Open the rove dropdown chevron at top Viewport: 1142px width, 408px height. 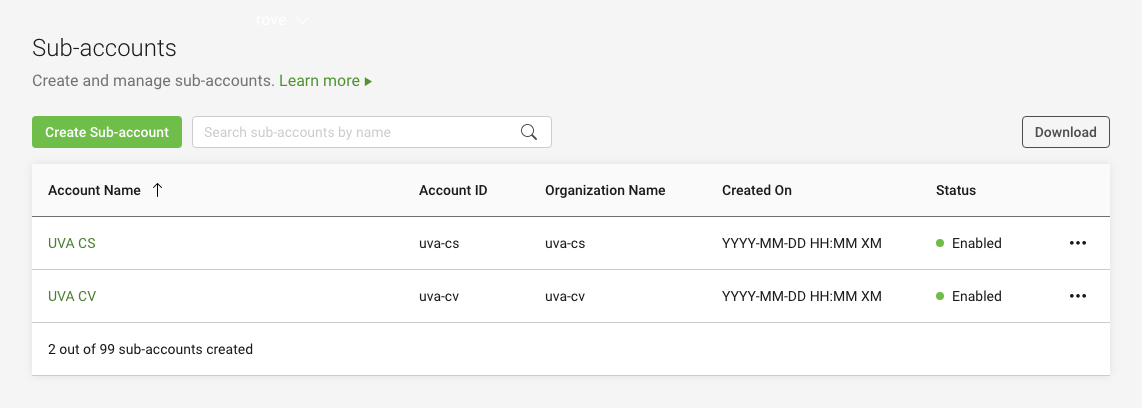(303, 20)
